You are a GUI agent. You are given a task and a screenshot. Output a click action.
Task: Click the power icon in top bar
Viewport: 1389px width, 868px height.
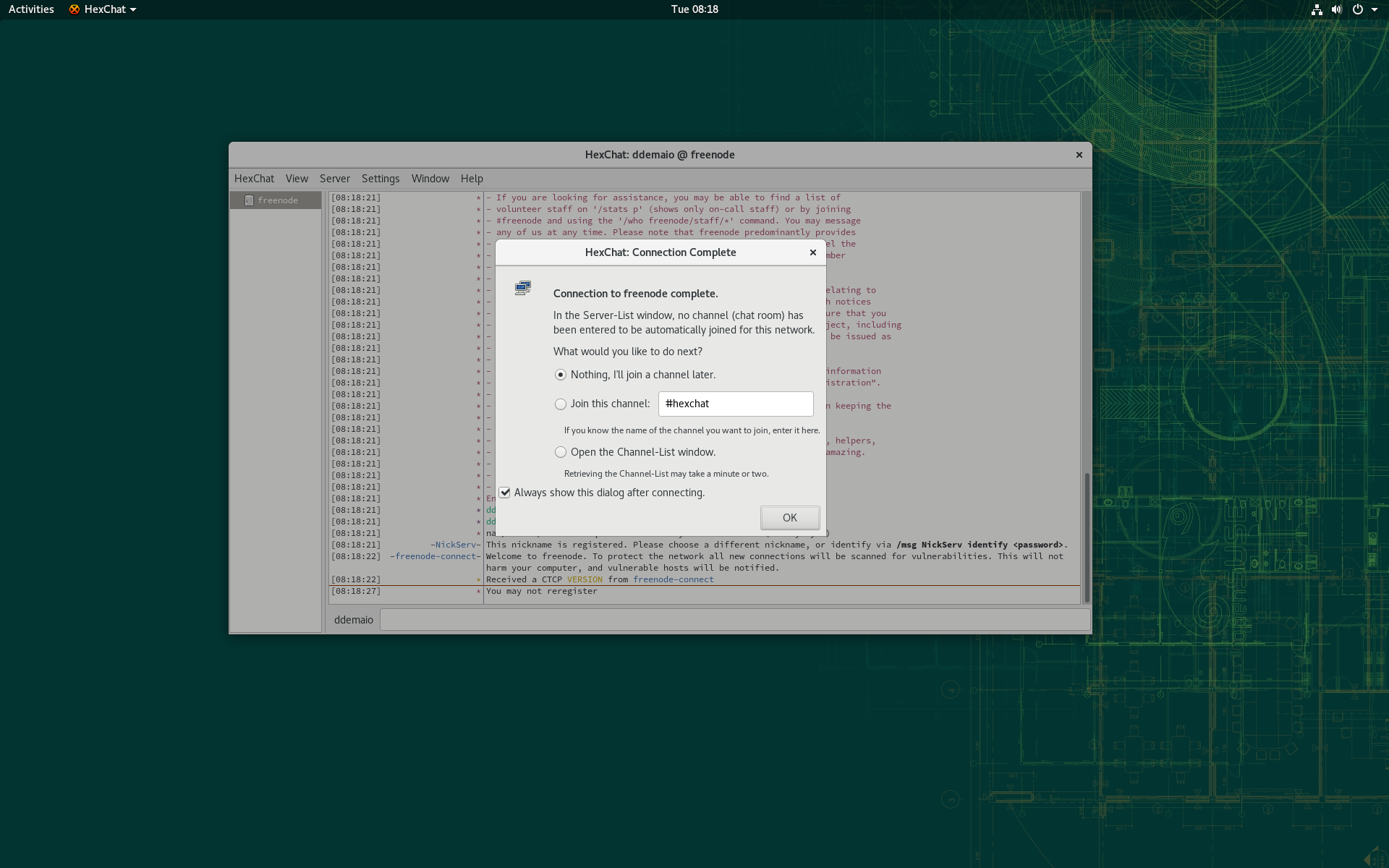click(x=1358, y=9)
